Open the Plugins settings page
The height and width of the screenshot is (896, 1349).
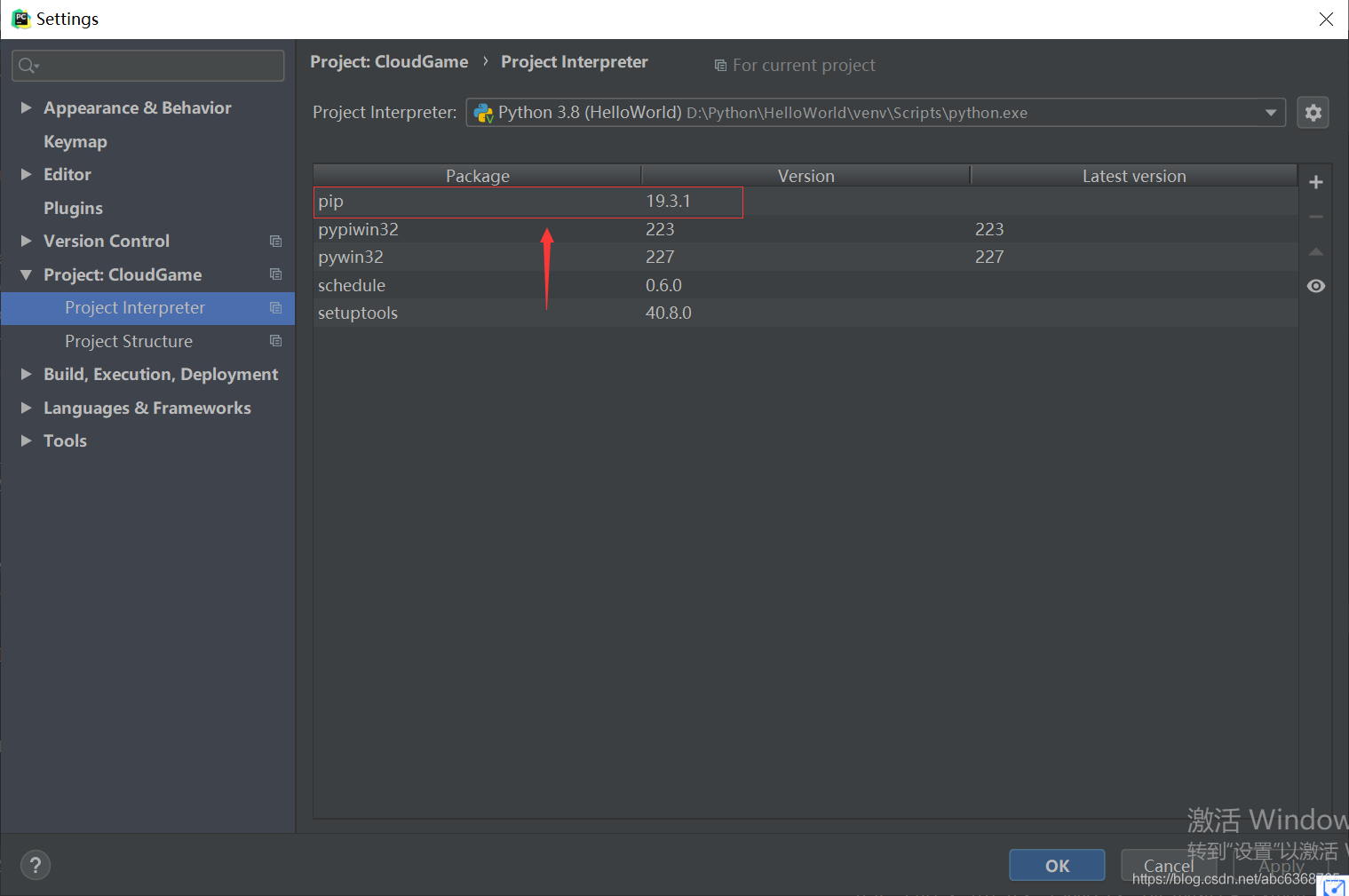point(73,208)
